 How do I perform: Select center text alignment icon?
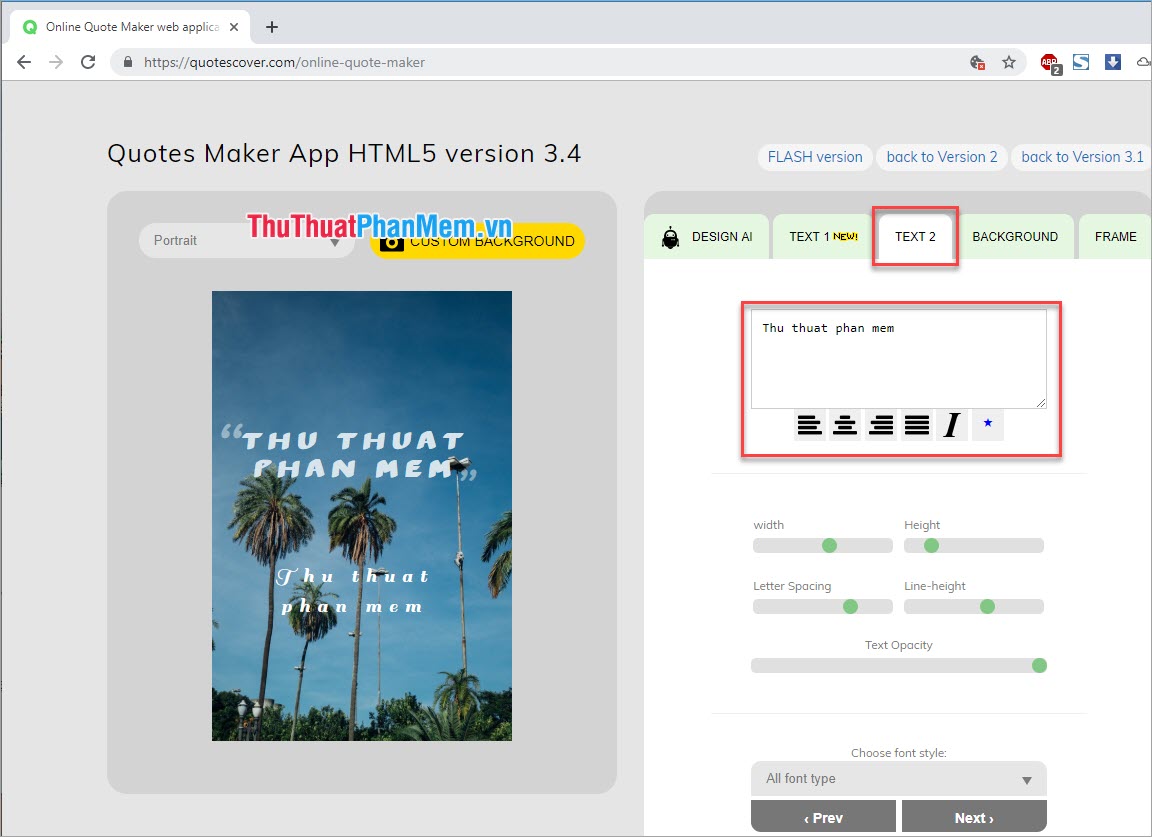tap(845, 424)
